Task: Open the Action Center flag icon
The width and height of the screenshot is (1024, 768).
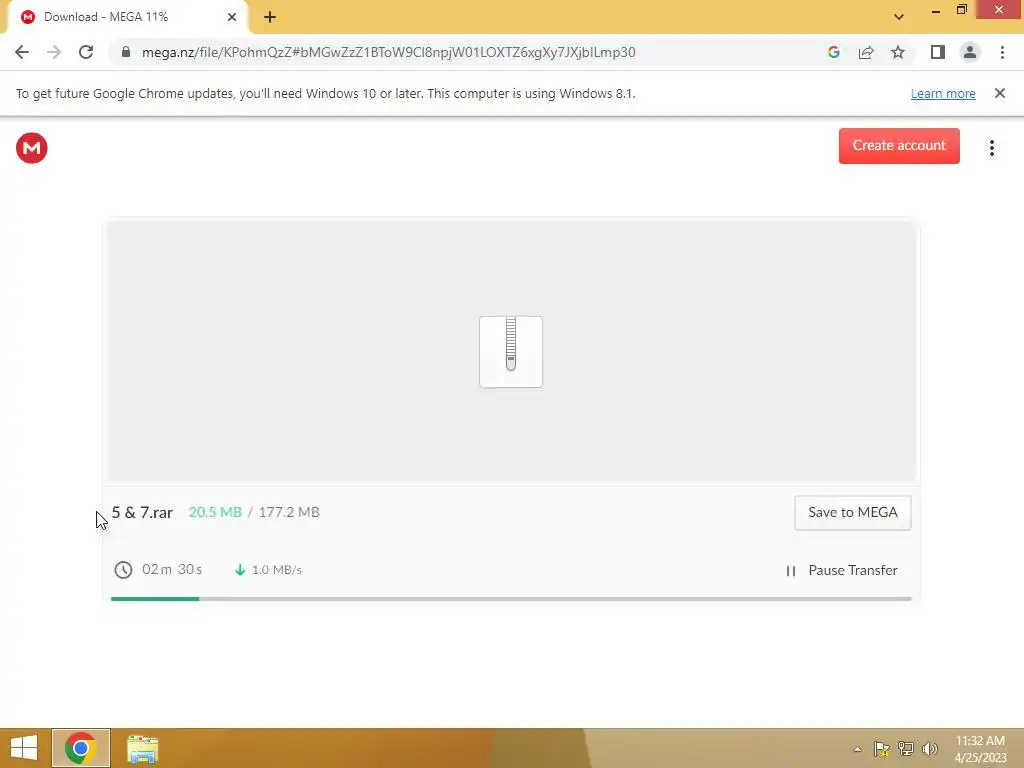Action: [x=881, y=749]
